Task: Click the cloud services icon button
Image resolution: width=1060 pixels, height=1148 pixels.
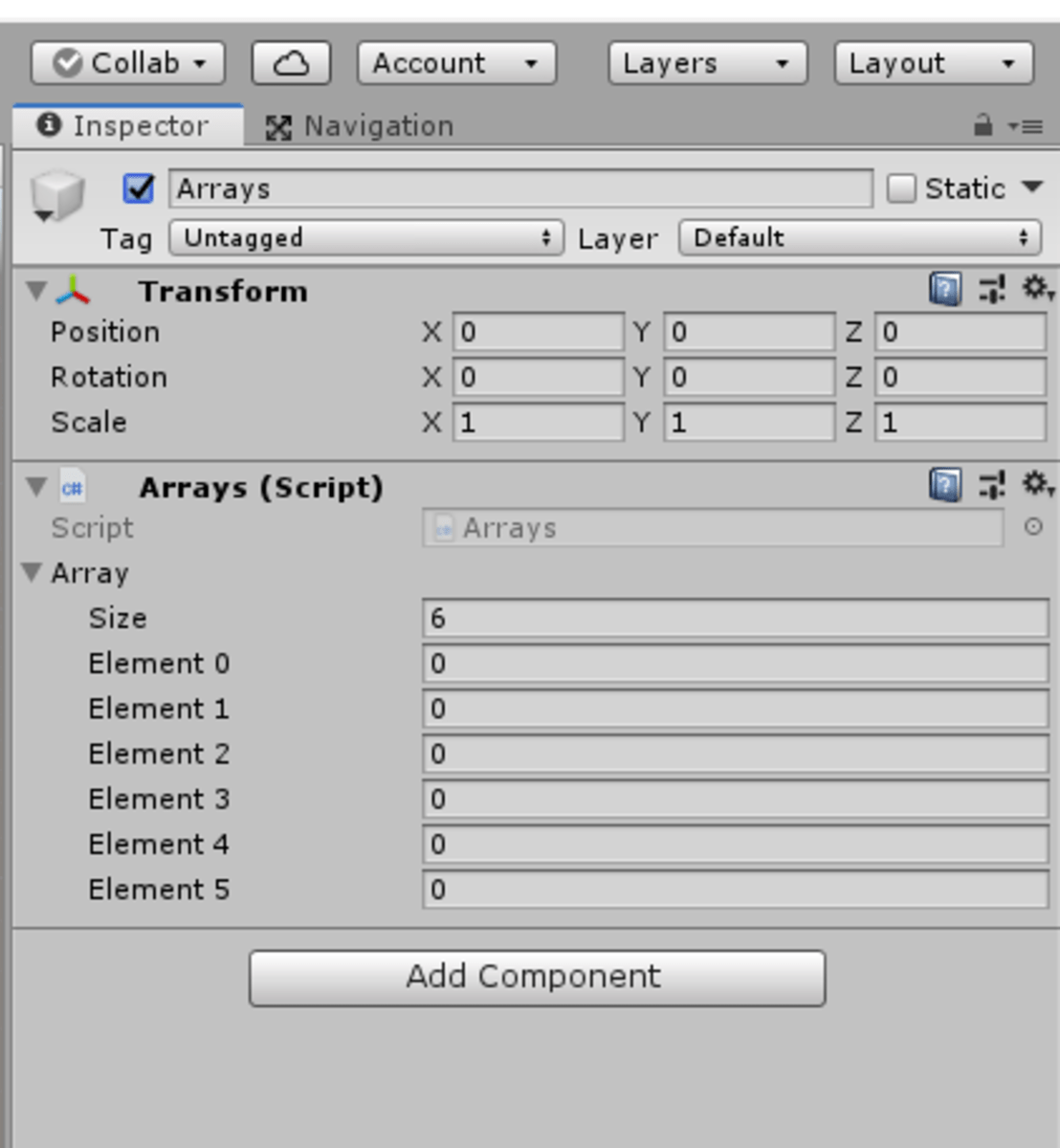Action: [291, 63]
